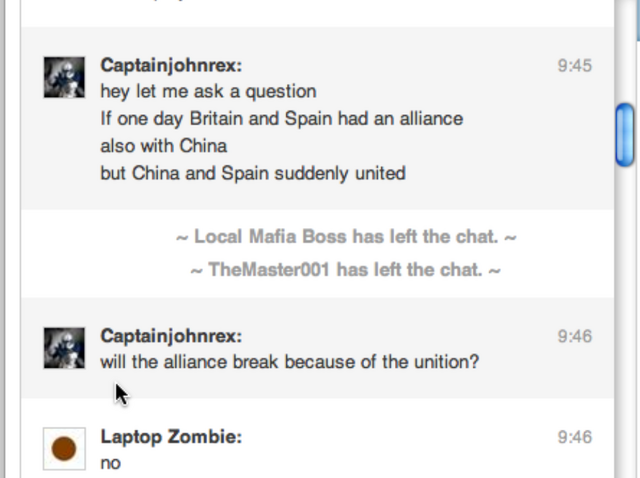Select Laptop Zombie's "no" reply
Viewport: 640px width, 478px height.
click(x=111, y=463)
